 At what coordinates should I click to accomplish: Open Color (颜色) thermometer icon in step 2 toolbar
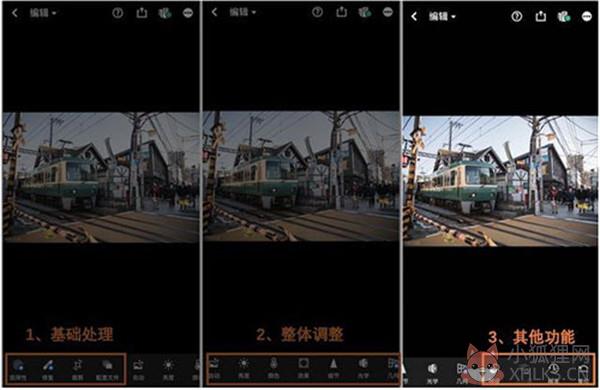(x=274, y=368)
